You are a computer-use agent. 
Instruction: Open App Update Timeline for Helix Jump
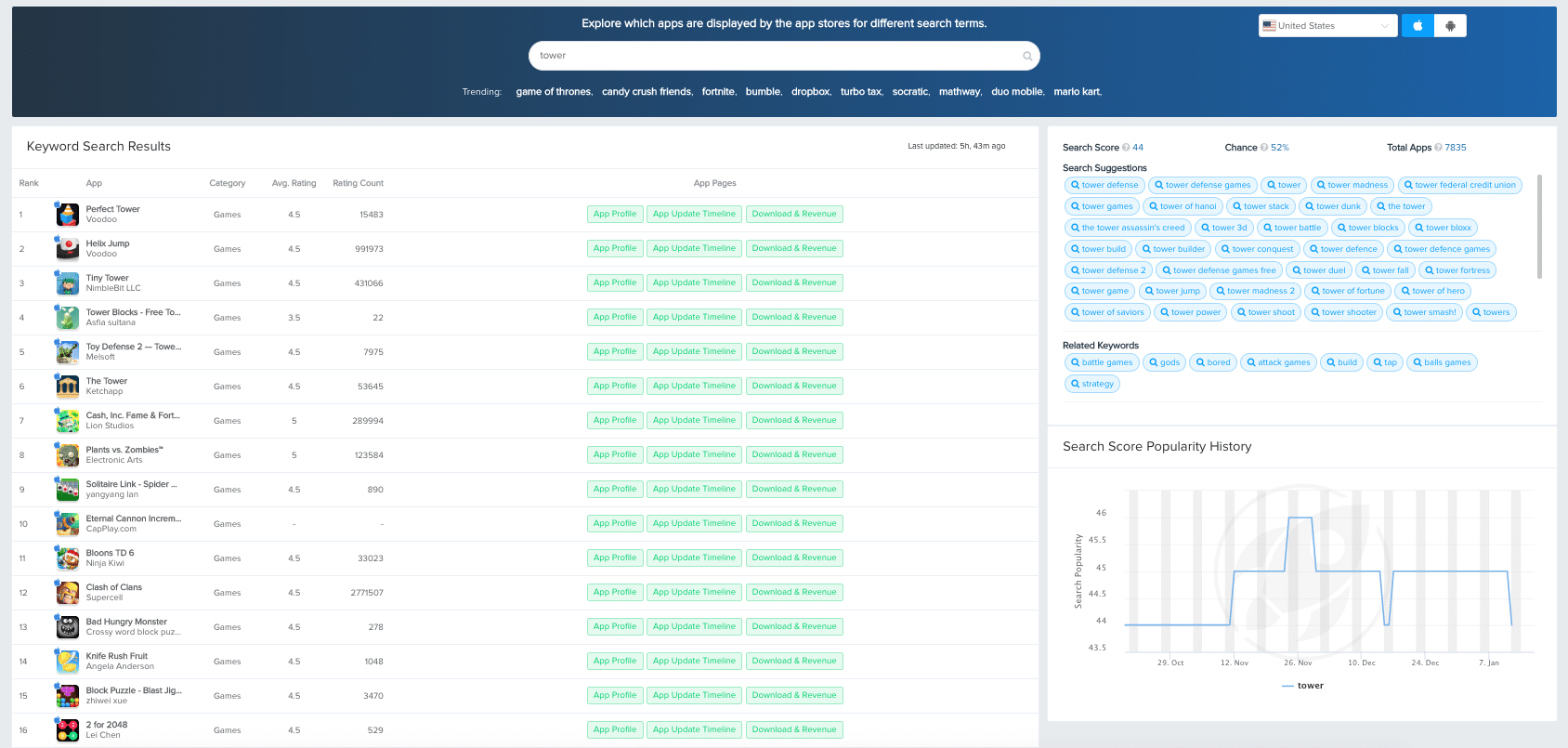coord(694,248)
